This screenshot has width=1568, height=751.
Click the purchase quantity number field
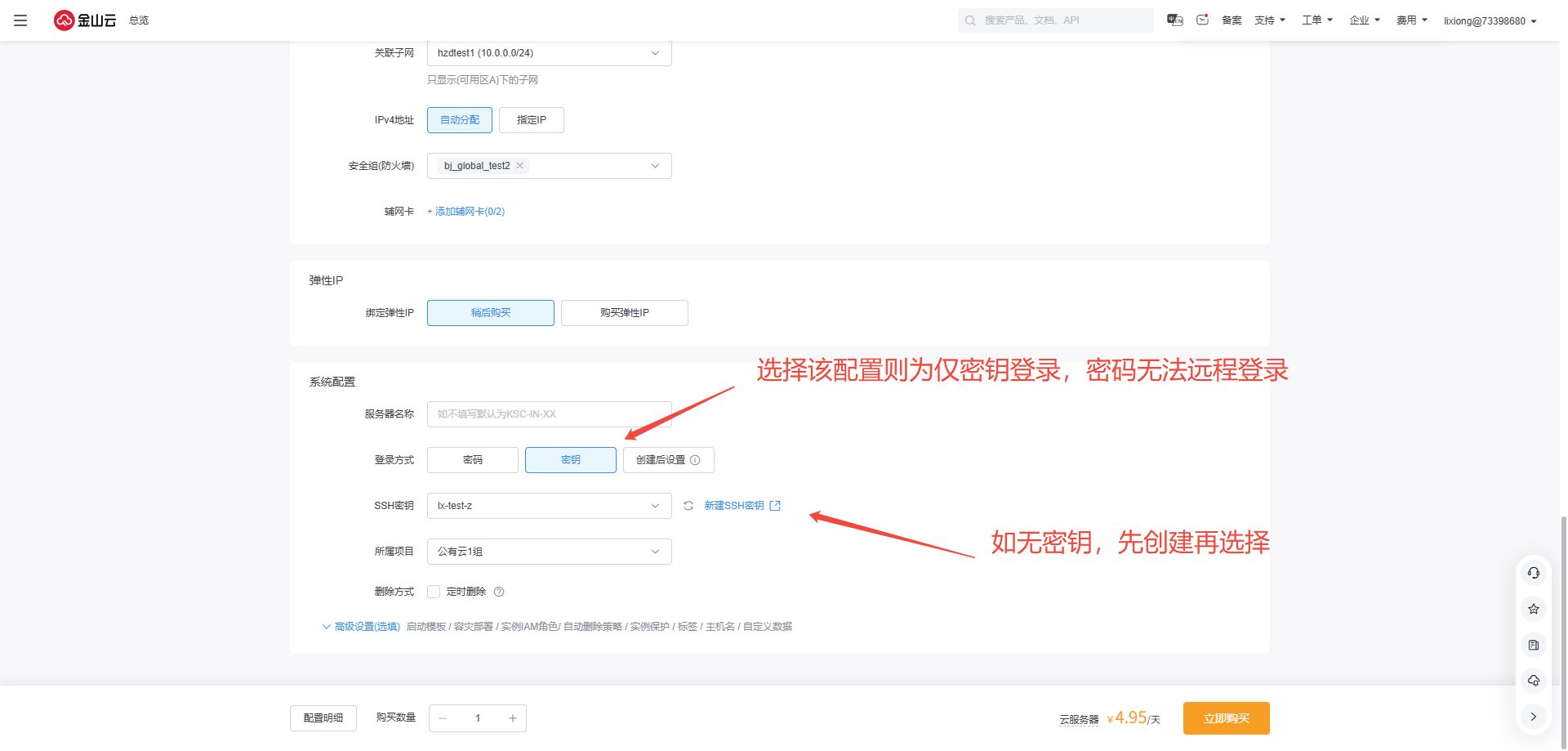pyautogui.click(x=478, y=718)
